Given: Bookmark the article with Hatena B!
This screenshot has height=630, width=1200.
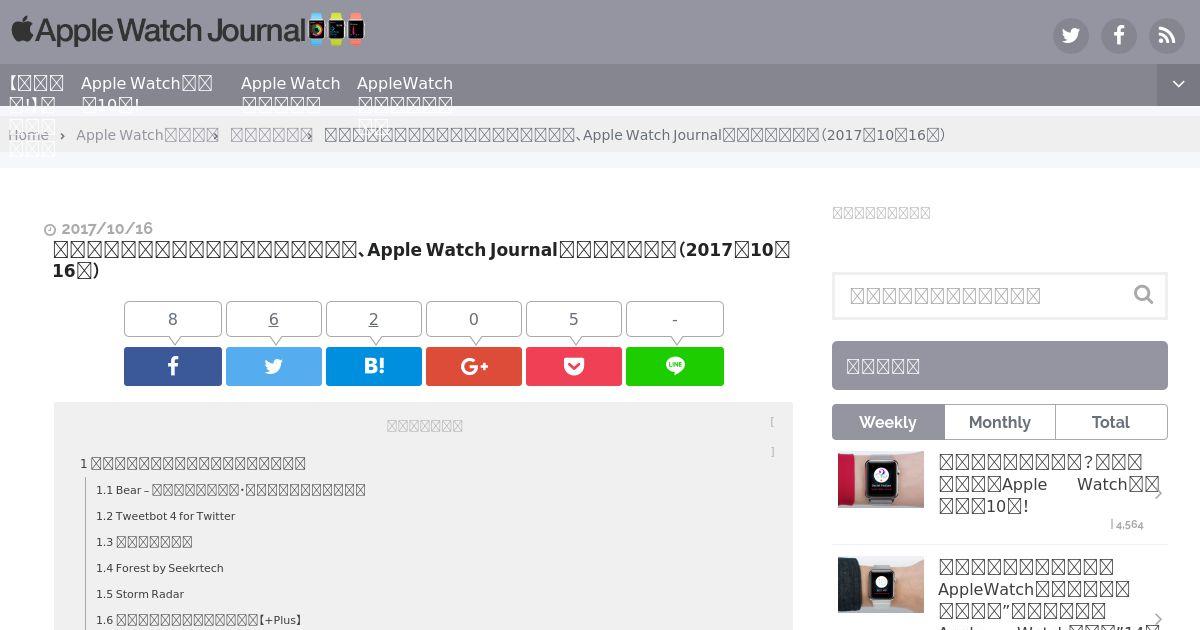Looking at the screenshot, I should (x=374, y=366).
